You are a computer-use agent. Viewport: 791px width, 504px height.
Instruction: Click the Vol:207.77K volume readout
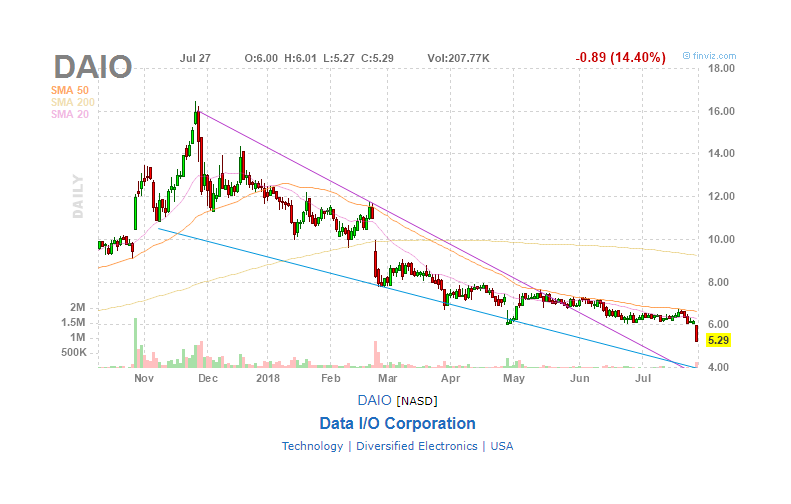458,58
